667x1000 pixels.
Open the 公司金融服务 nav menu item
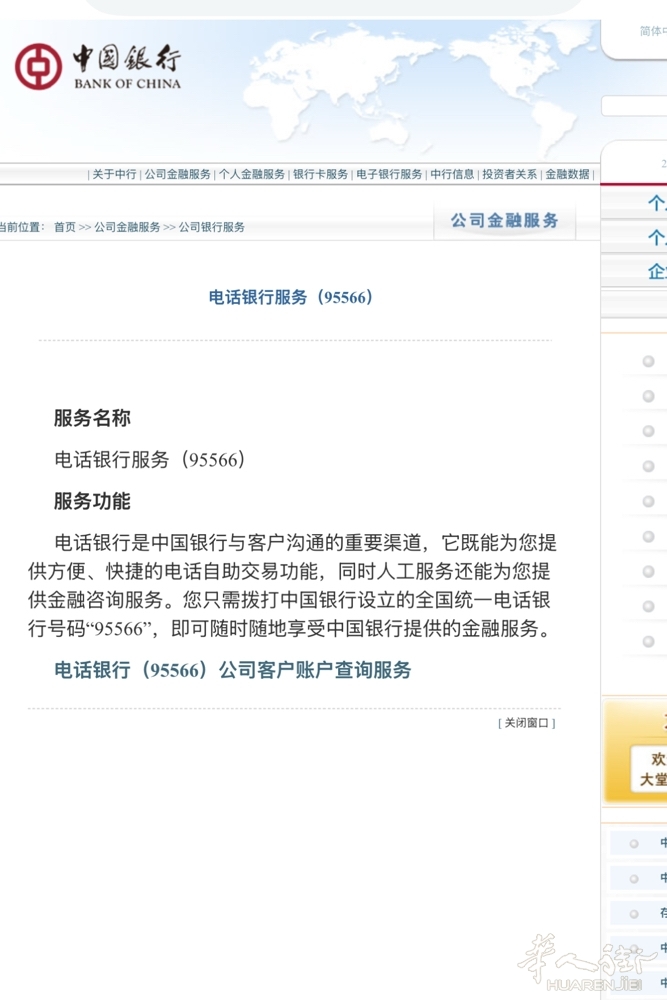click(177, 174)
